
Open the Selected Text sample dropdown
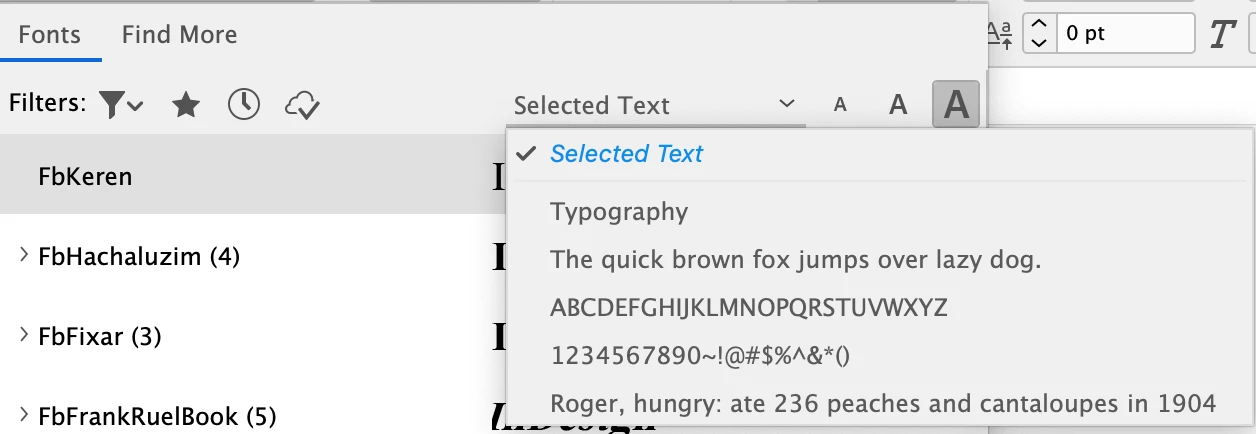click(655, 105)
